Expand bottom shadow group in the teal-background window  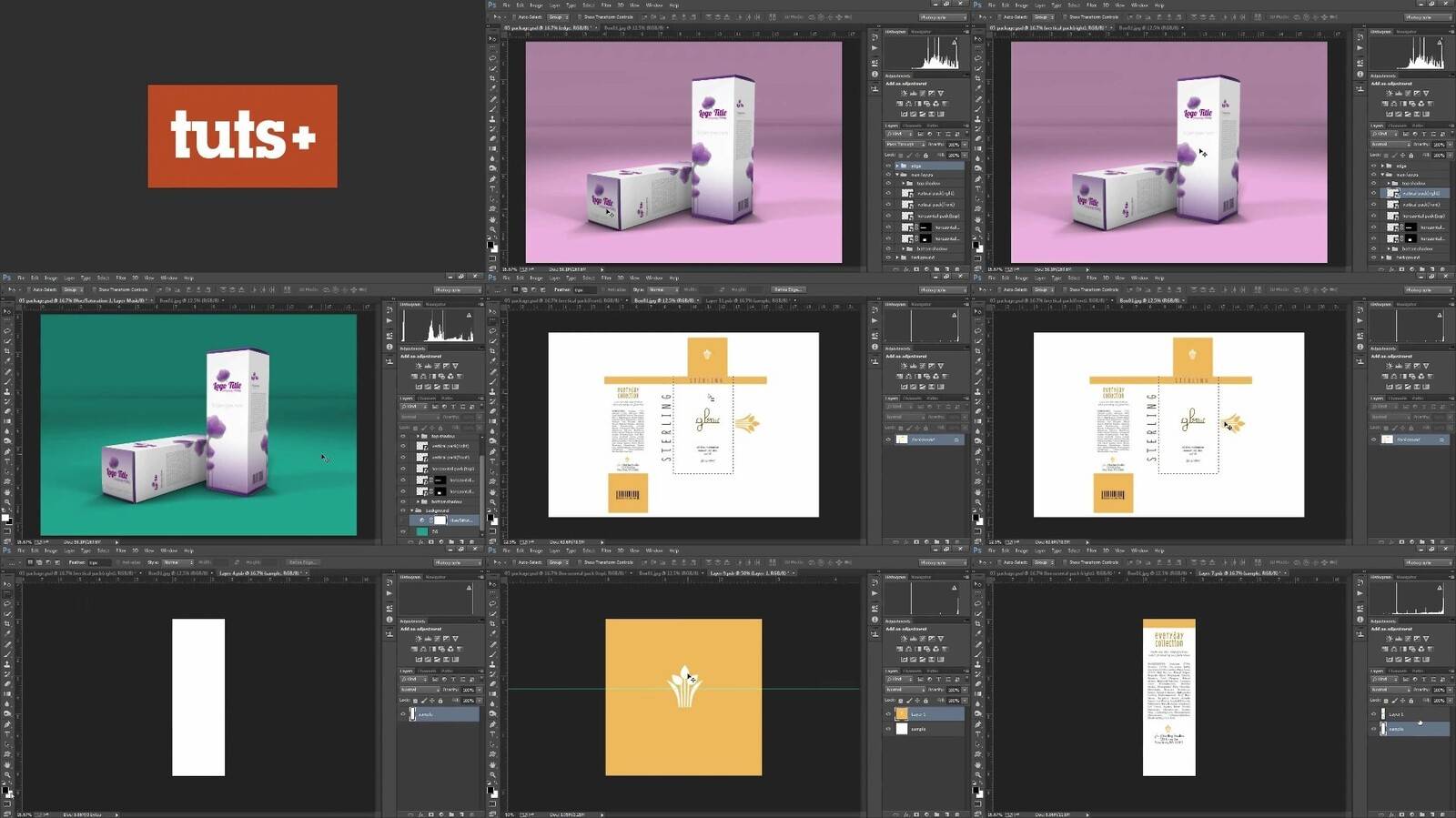coord(419,501)
